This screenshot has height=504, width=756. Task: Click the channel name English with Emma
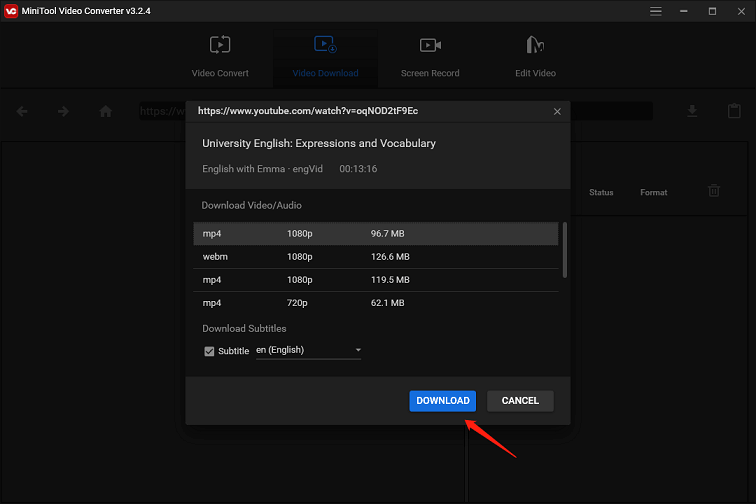[262, 169]
